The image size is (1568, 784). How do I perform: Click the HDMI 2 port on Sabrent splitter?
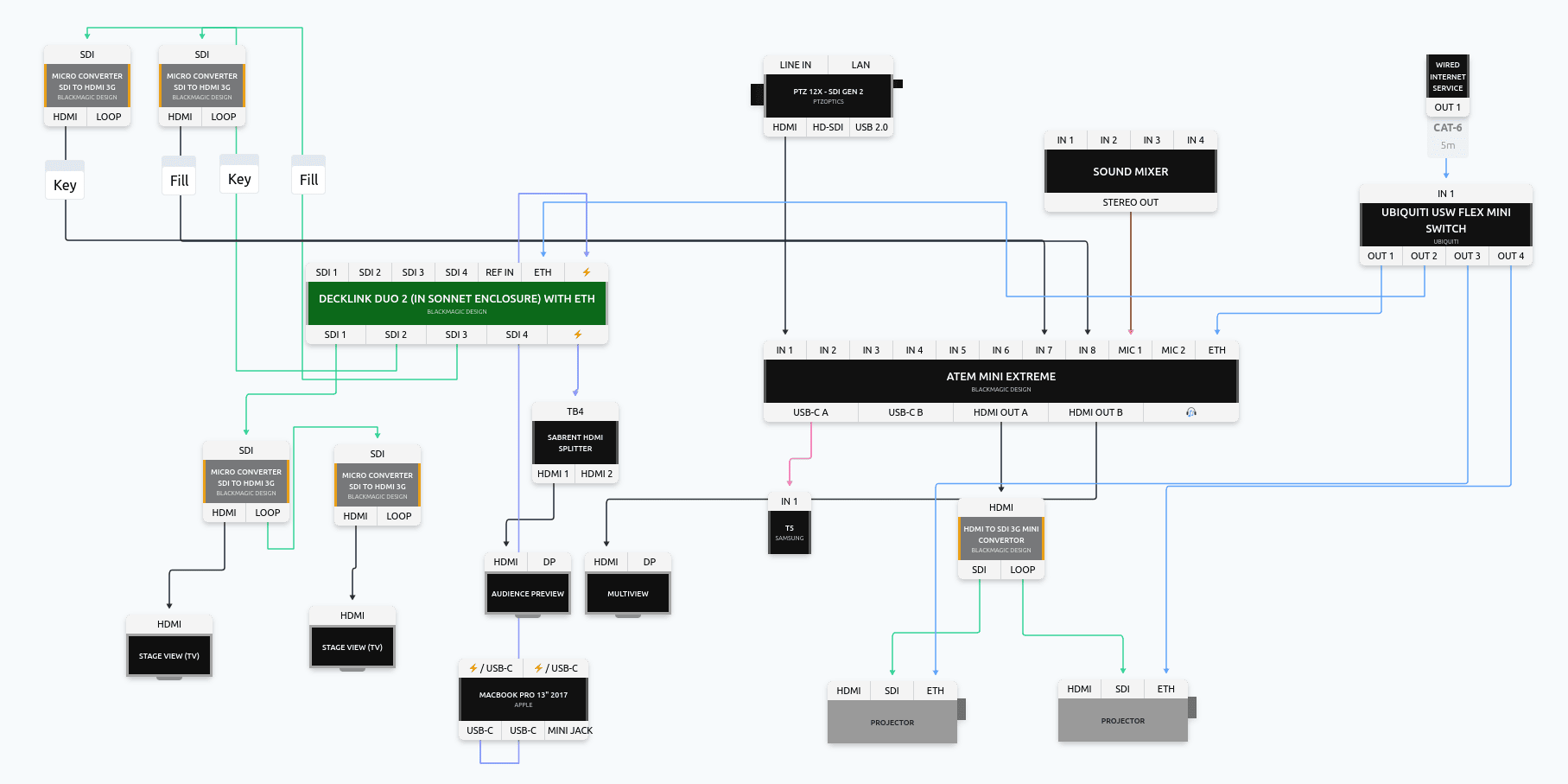597,474
